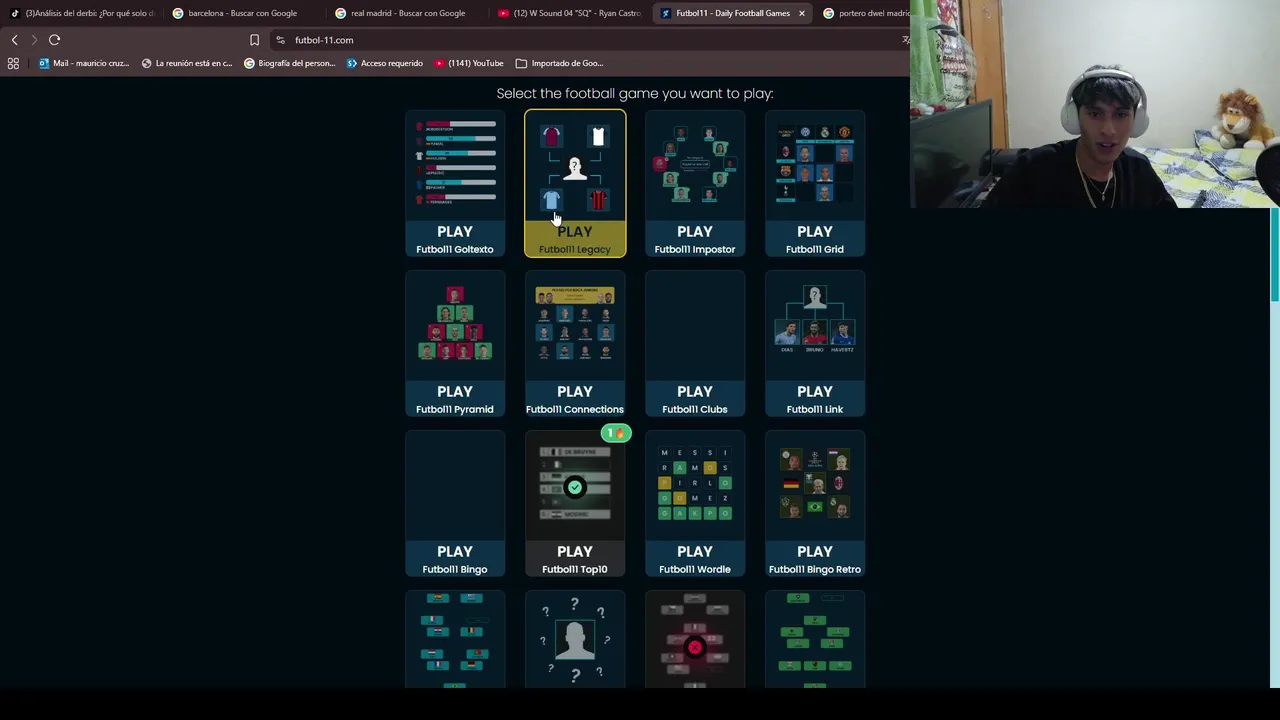Open the mystery player silhouette game thumbnail
This screenshot has width=1280, height=720.
pos(575,640)
